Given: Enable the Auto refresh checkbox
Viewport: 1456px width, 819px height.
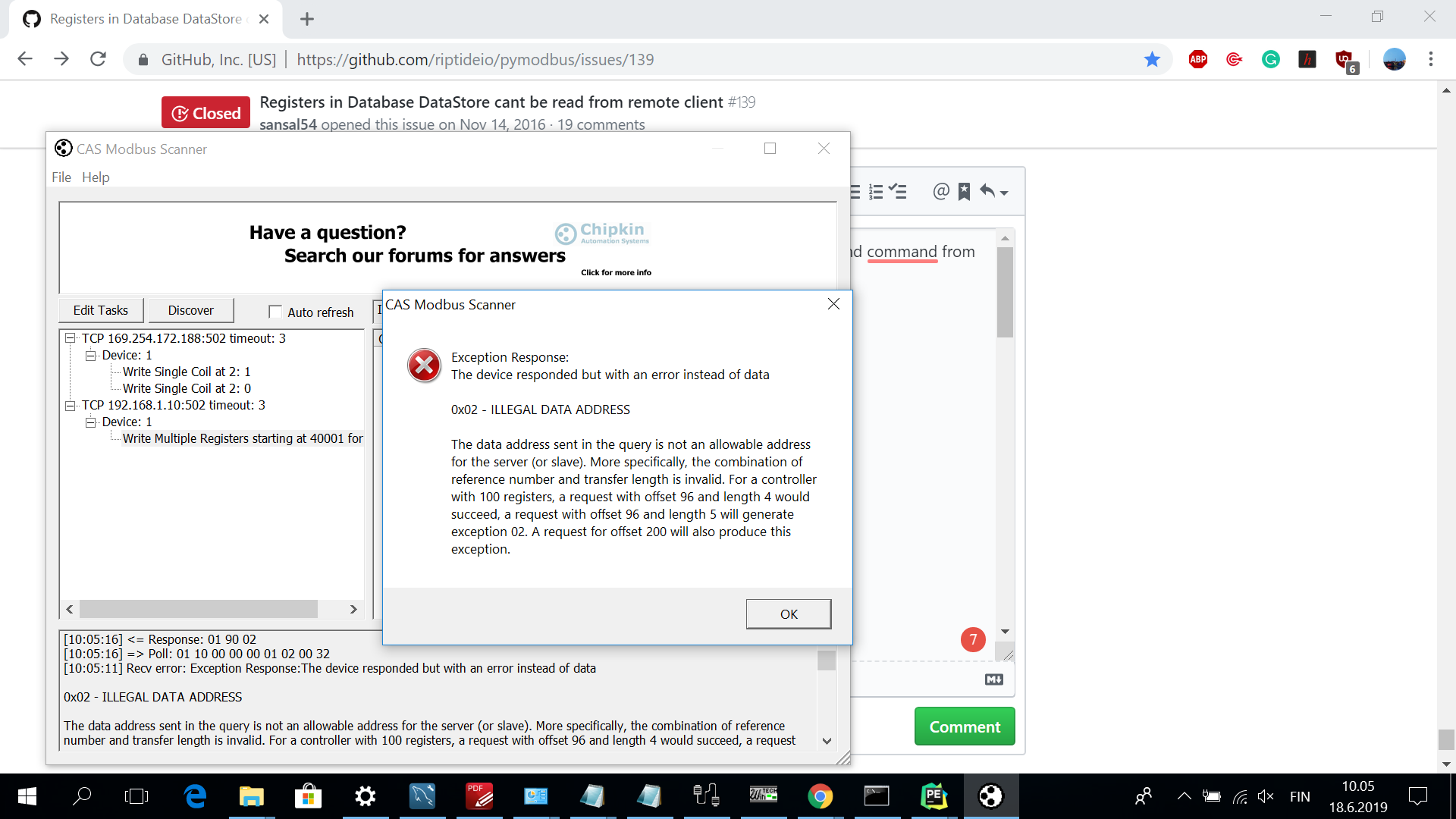Looking at the screenshot, I should (275, 312).
